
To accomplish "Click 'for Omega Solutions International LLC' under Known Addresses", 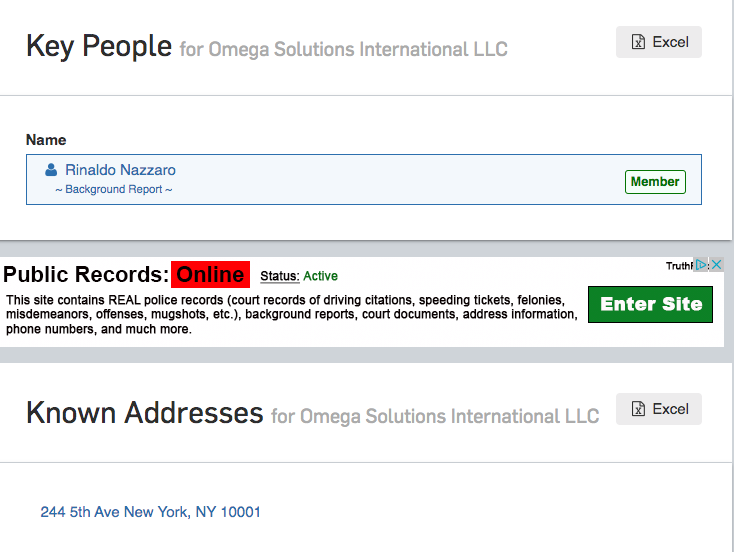I will [x=435, y=416].
